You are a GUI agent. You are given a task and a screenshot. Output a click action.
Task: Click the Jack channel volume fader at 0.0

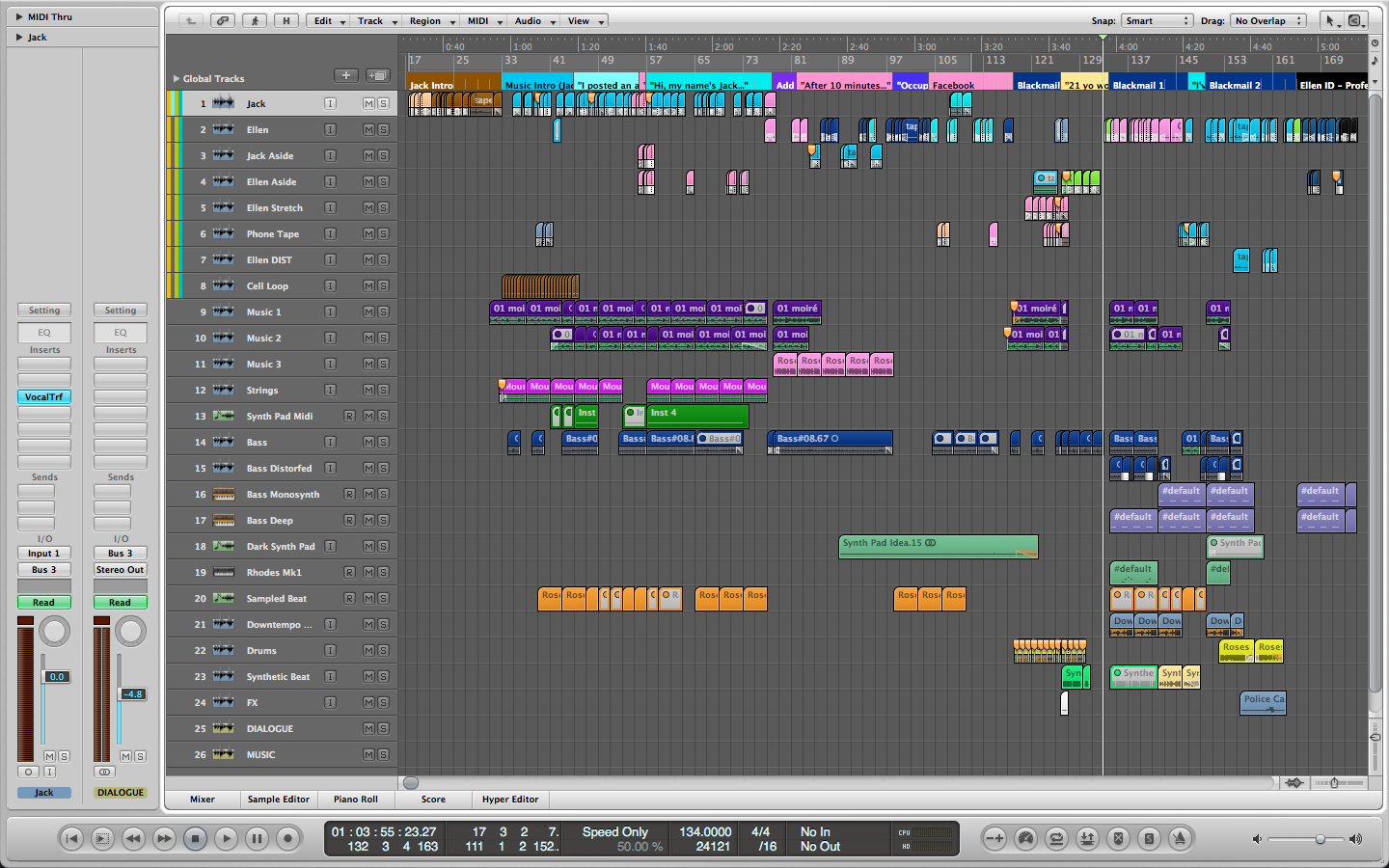point(57,677)
